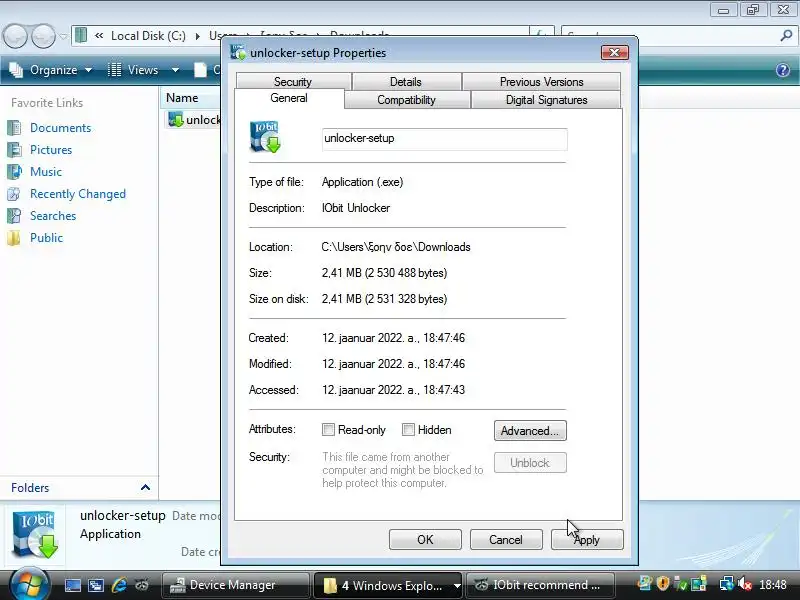This screenshot has width=800, height=600.
Task: Close the unlocker-setup Properties dialog
Action: point(614,53)
